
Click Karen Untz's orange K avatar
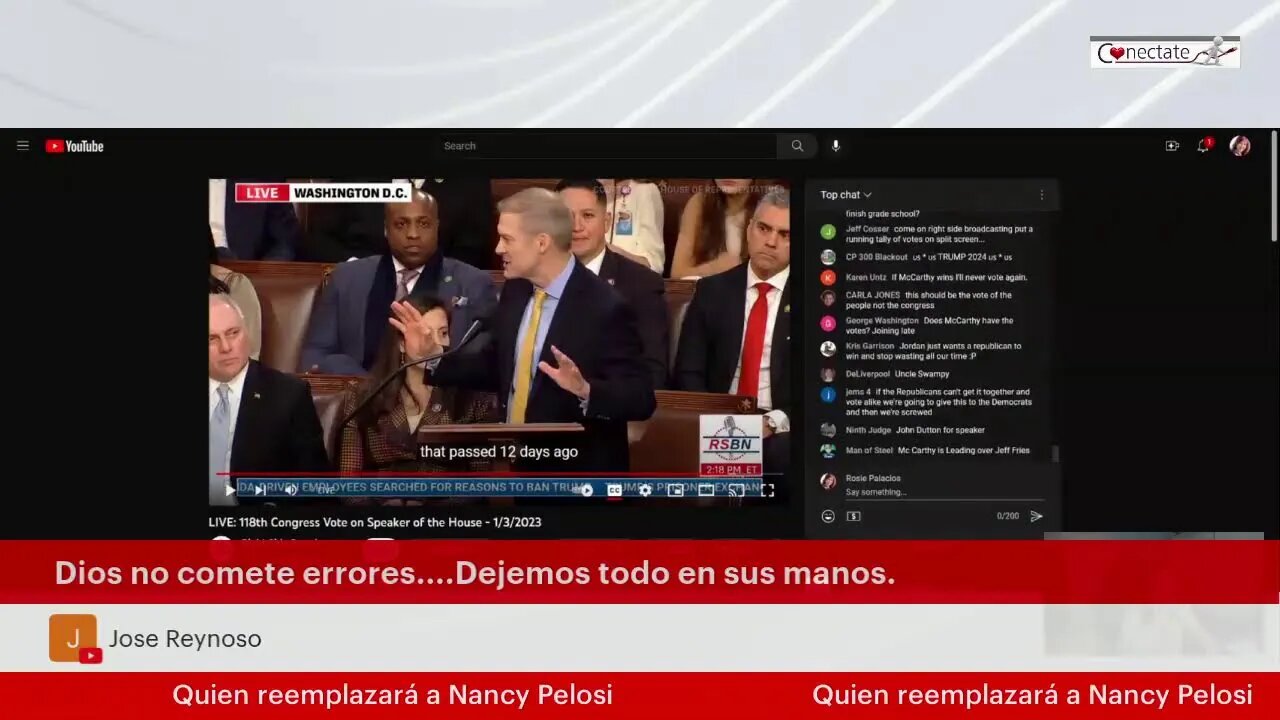pos(828,277)
